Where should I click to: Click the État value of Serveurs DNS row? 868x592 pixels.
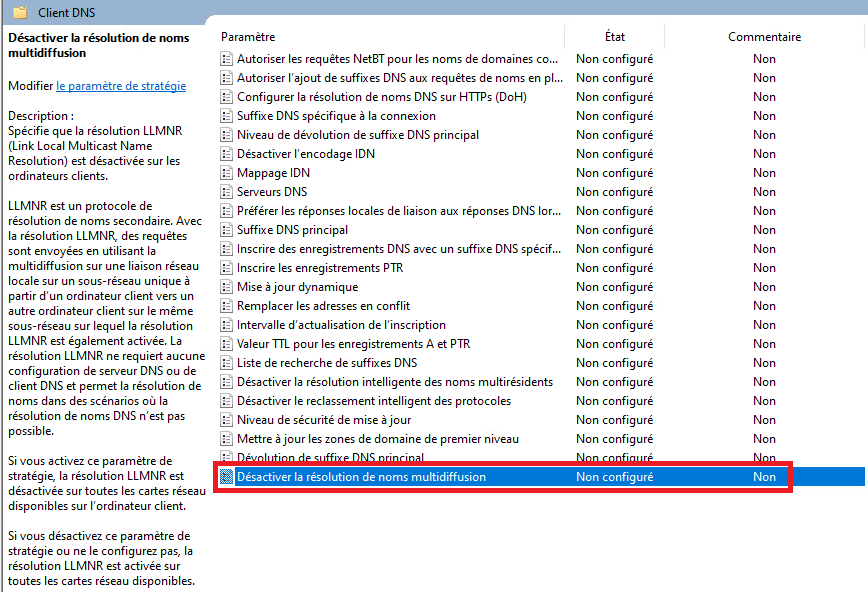tap(614, 192)
